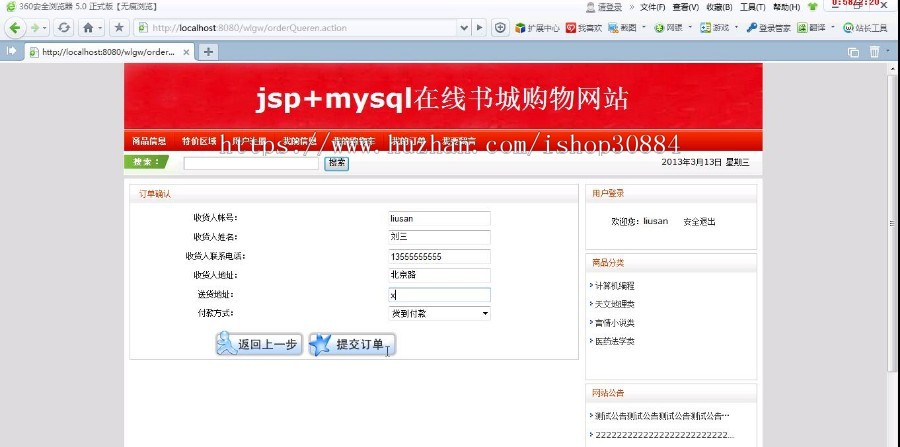Viewport: 900px width, 447px height.
Task: Go to 商品信息 nav item
Action: [x=149, y=141]
